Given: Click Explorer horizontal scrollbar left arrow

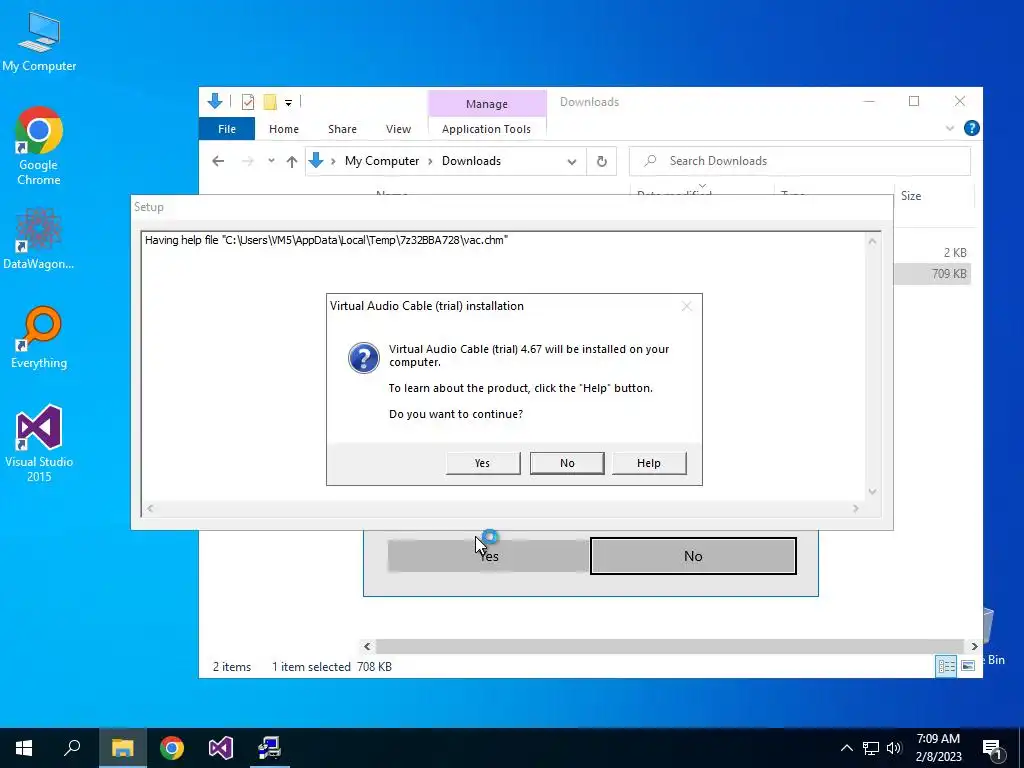Looking at the screenshot, I should coord(367,647).
